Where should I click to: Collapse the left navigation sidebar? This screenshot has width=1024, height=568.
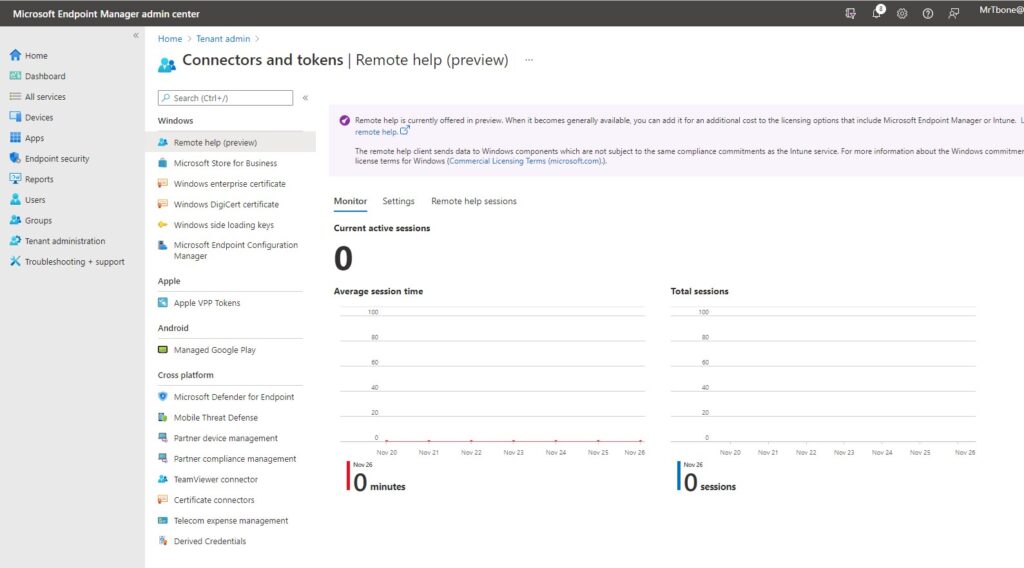[x=136, y=36]
